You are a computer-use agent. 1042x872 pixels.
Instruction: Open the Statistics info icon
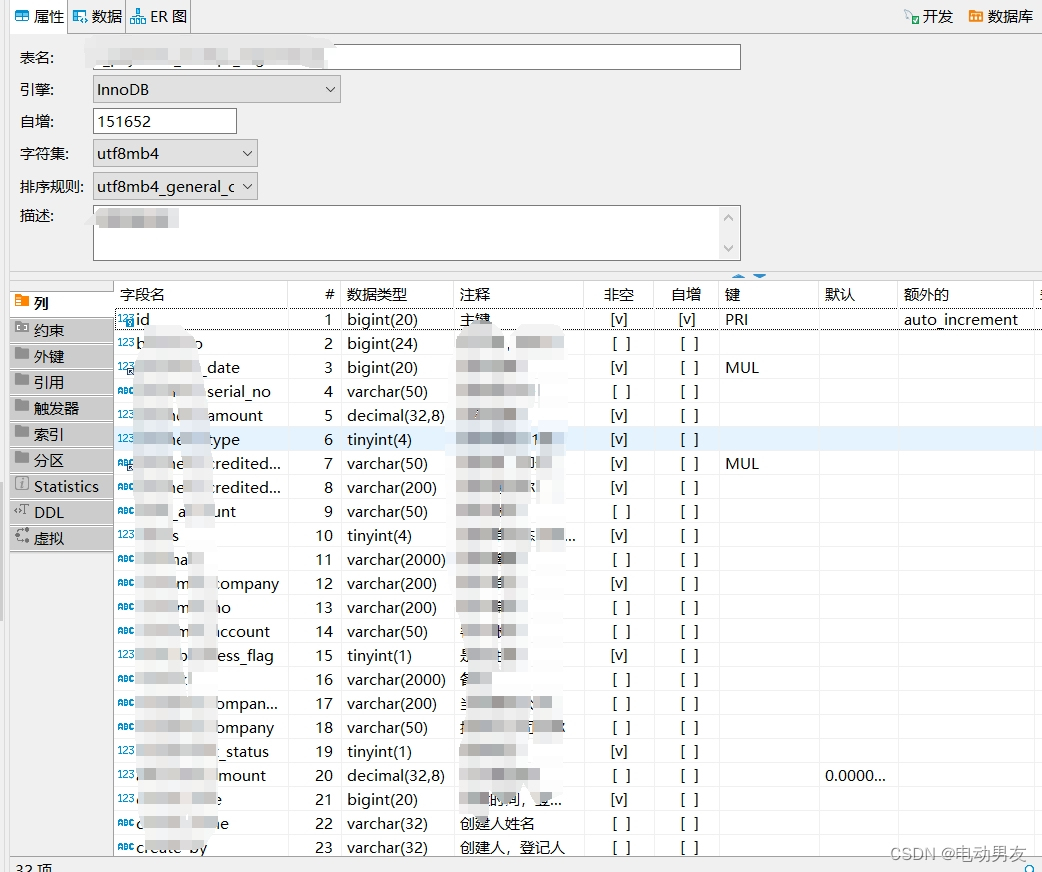point(22,483)
